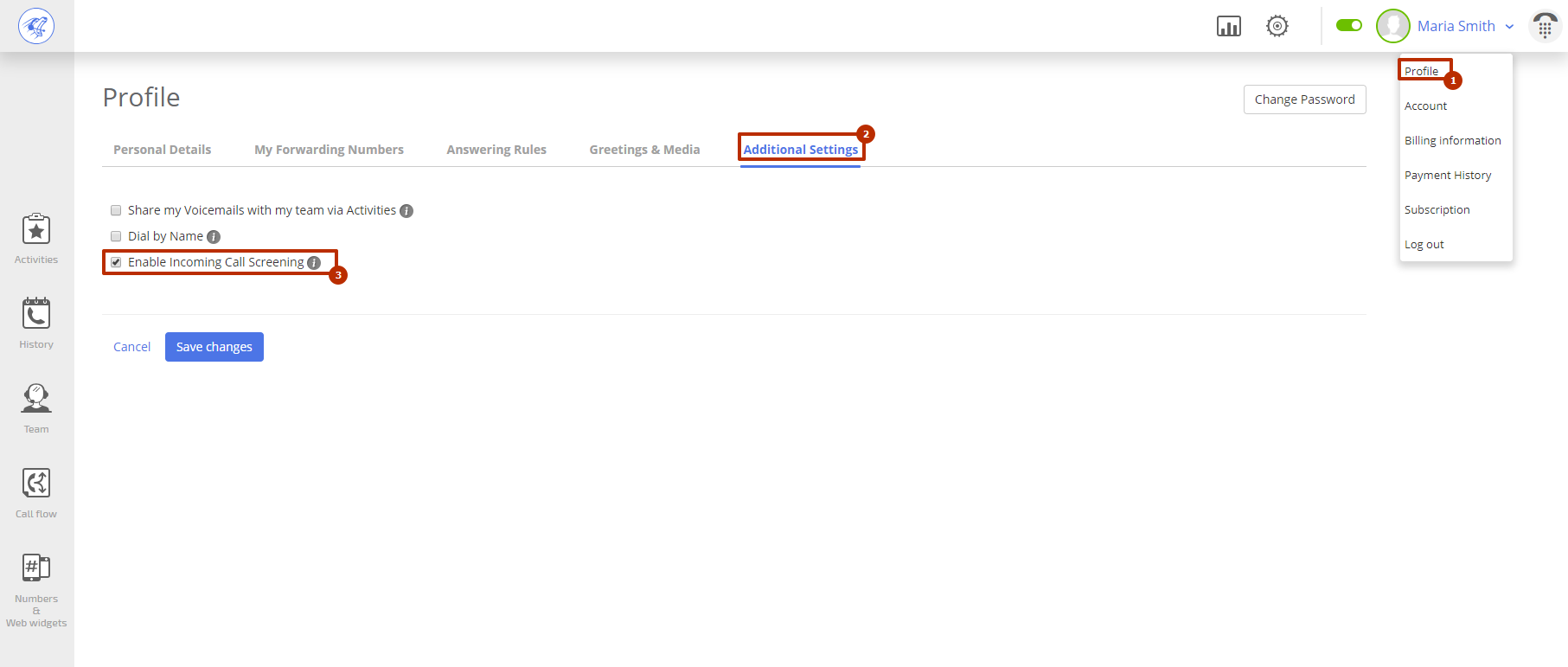
Task: Enable the Dial by Name checkbox
Action: coord(116,236)
